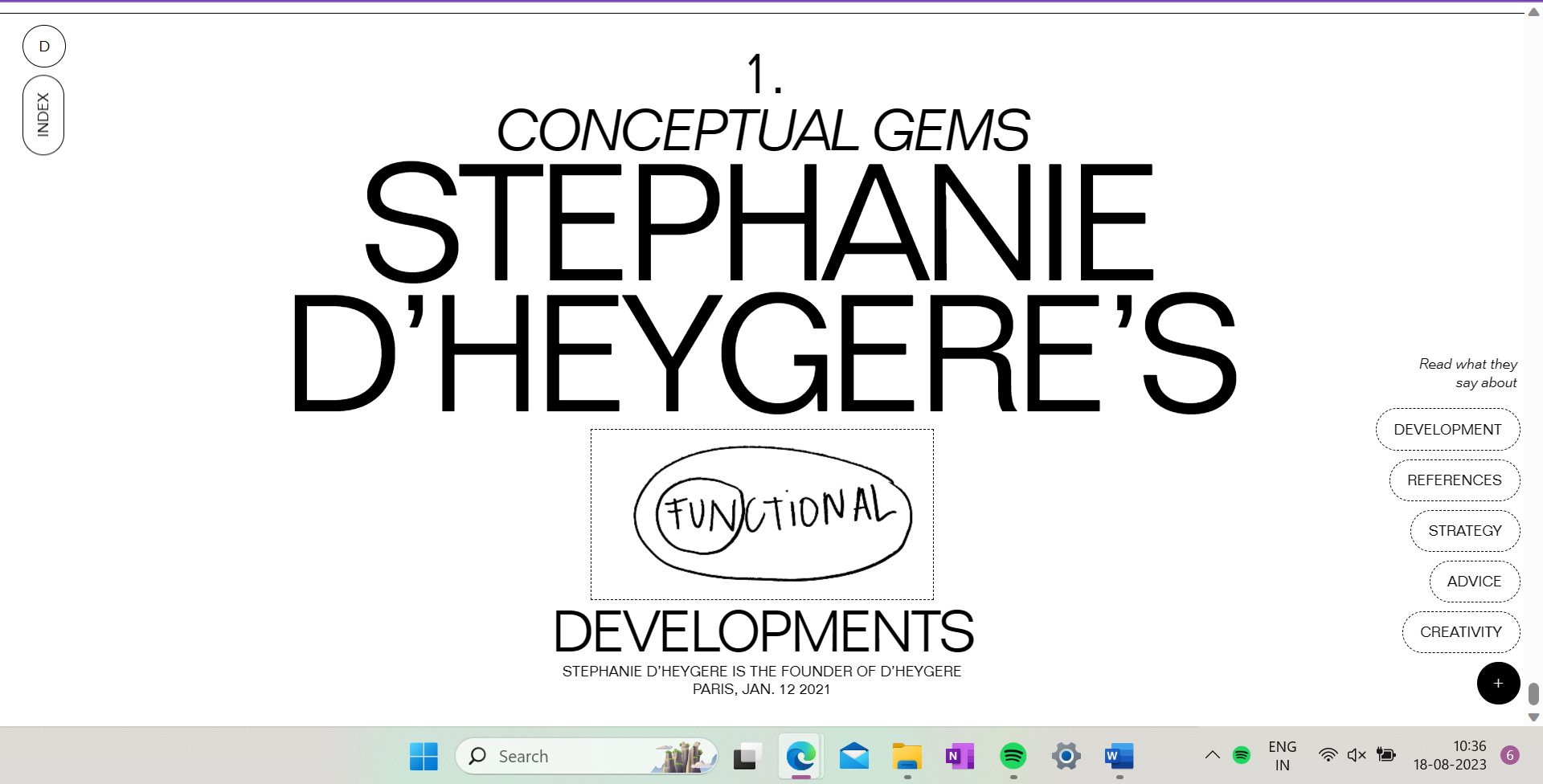Image resolution: width=1543 pixels, height=784 pixels.
Task: Open the Windows Start menu
Action: (x=424, y=756)
